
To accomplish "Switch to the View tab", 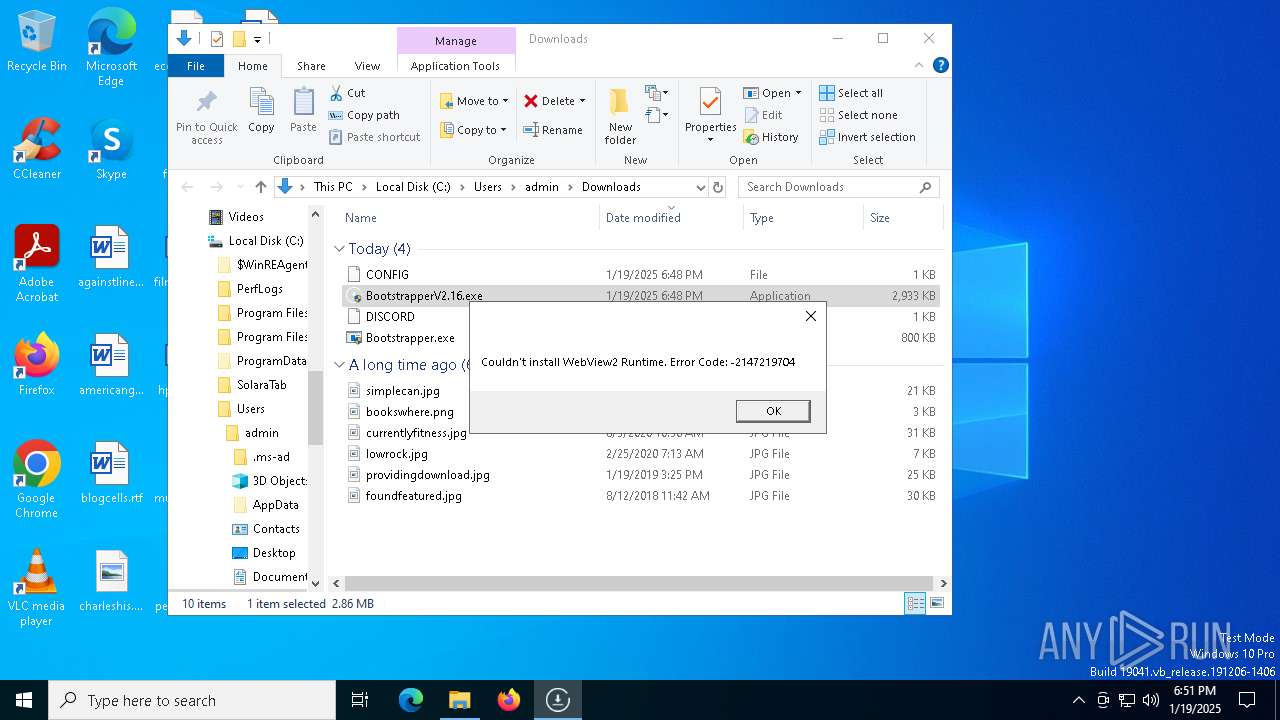I will 367,66.
